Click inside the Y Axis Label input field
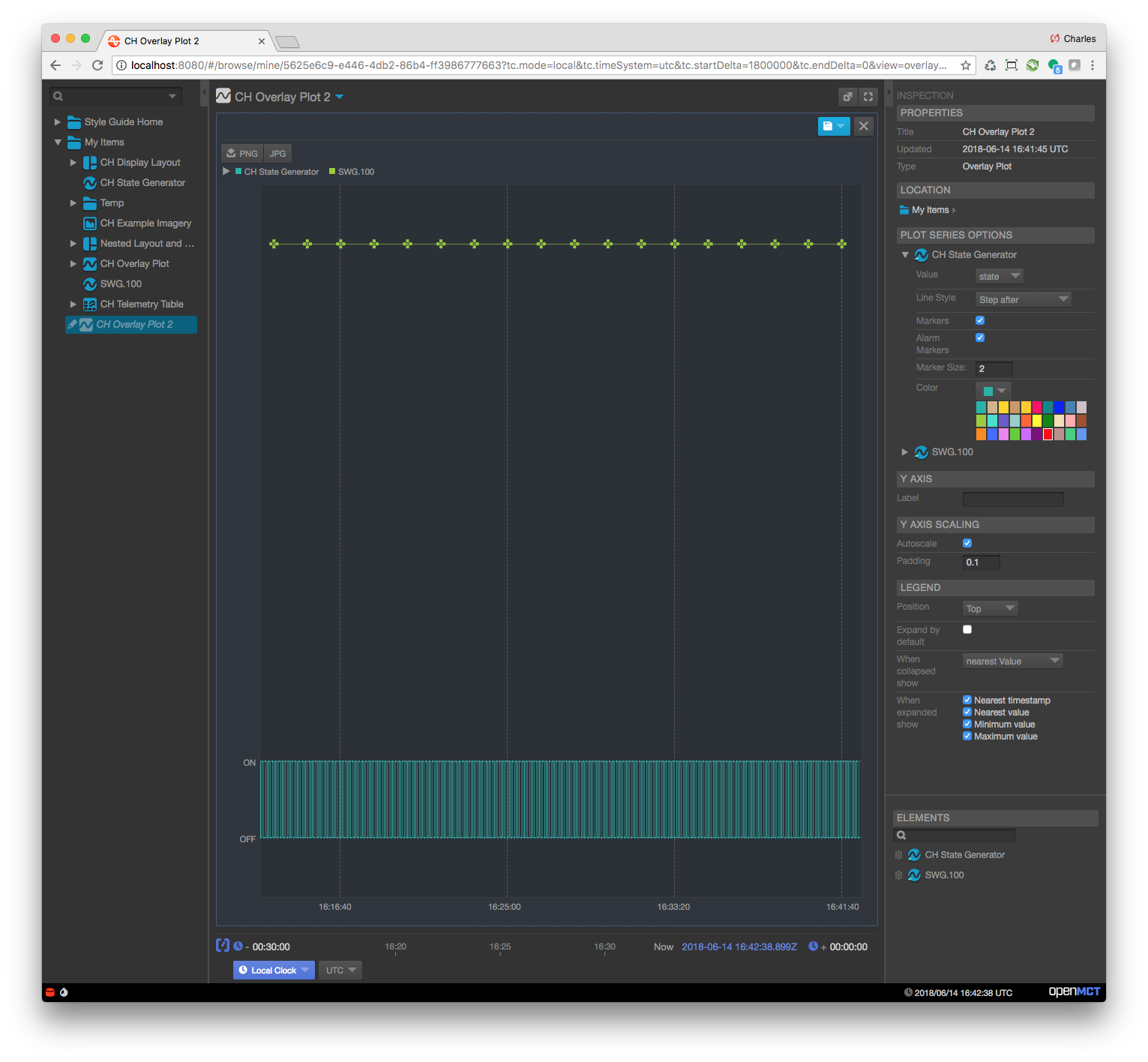 [x=1012, y=498]
